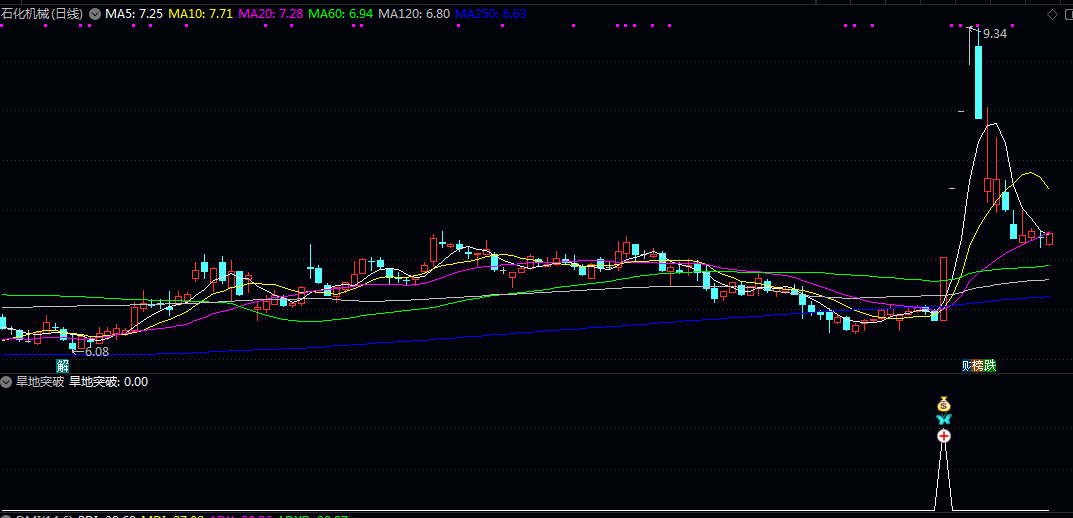Click the 榜 marker below the chart

(978, 366)
